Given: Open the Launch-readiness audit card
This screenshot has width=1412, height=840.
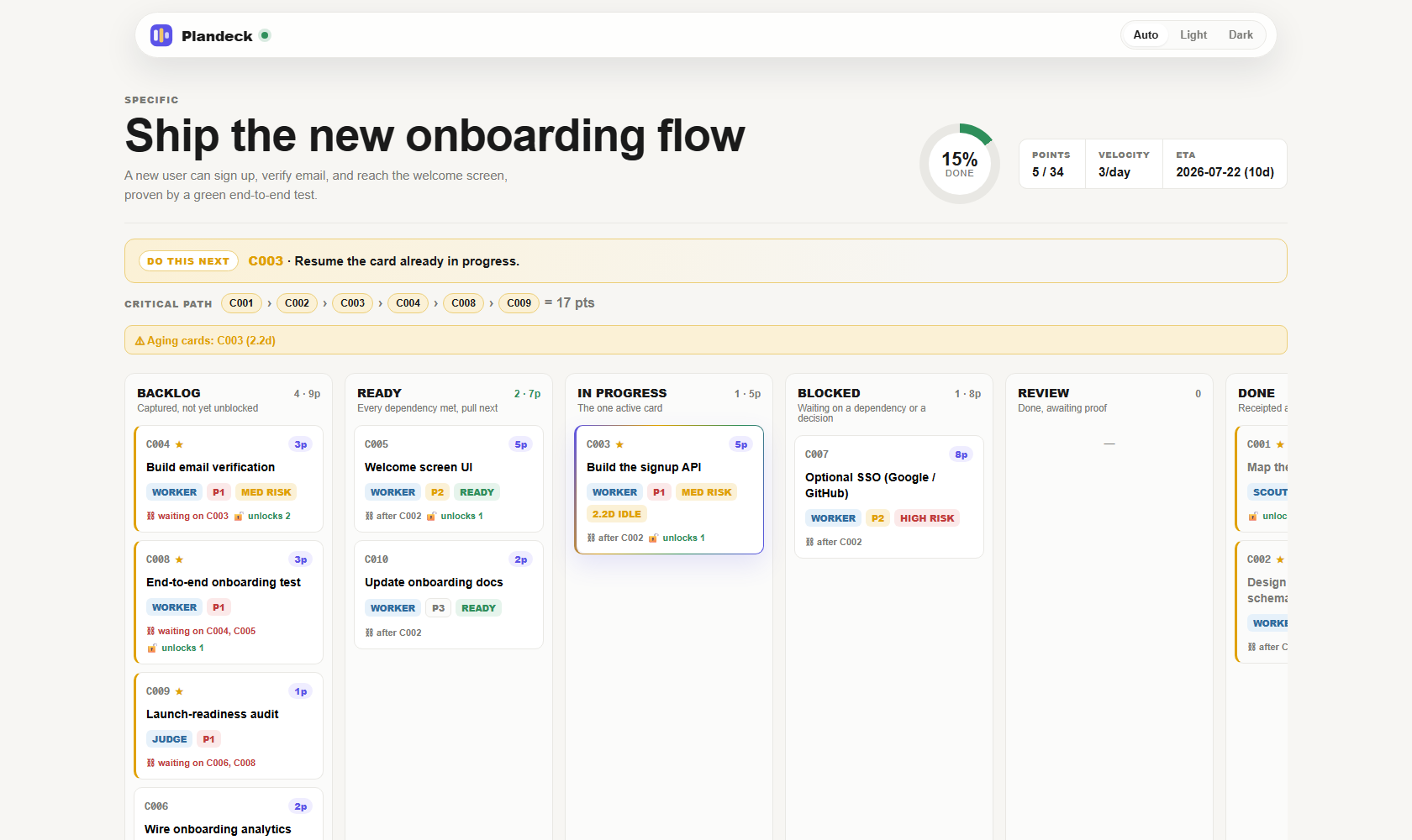Looking at the screenshot, I should click(229, 726).
